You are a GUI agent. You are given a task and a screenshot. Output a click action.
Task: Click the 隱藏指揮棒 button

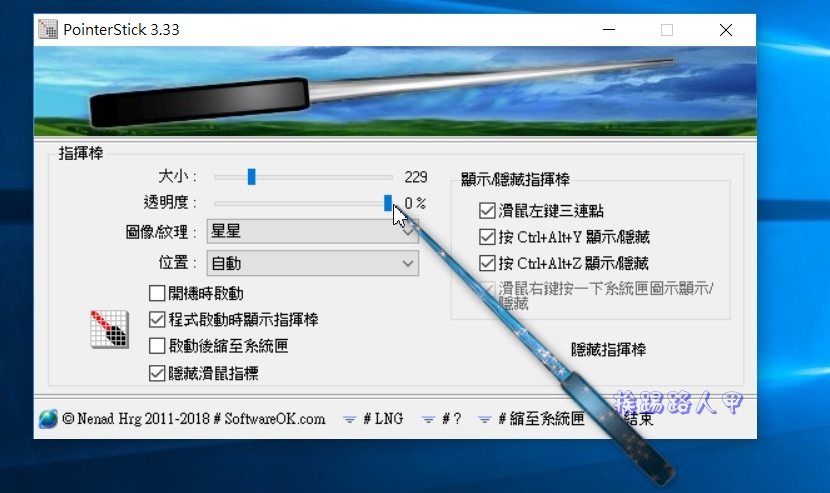point(608,349)
